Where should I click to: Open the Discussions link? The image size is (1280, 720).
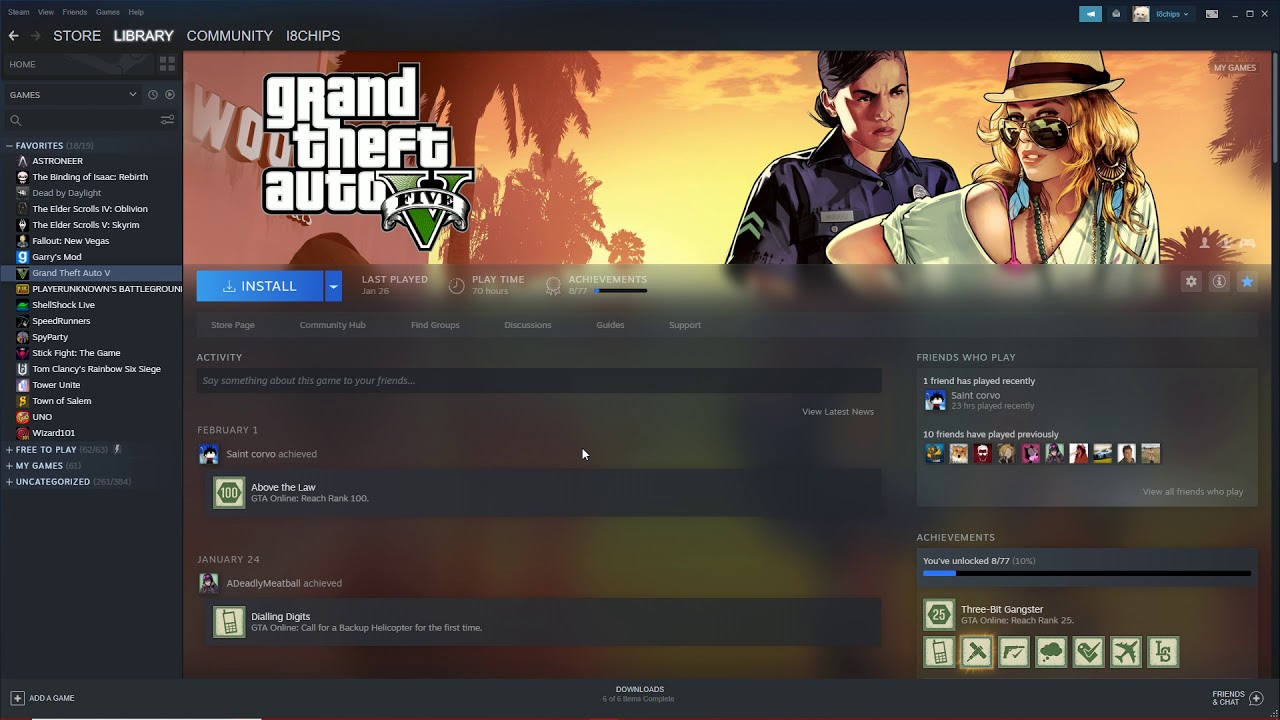click(x=528, y=325)
